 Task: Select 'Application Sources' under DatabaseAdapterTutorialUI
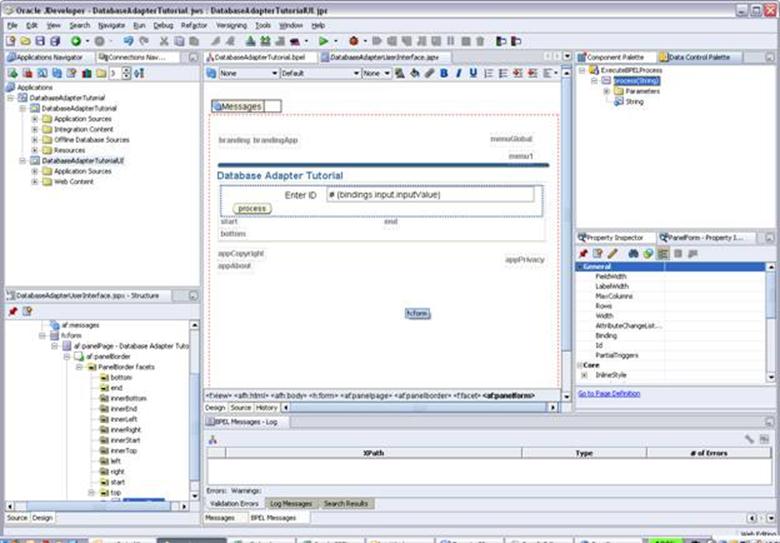point(83,171)
